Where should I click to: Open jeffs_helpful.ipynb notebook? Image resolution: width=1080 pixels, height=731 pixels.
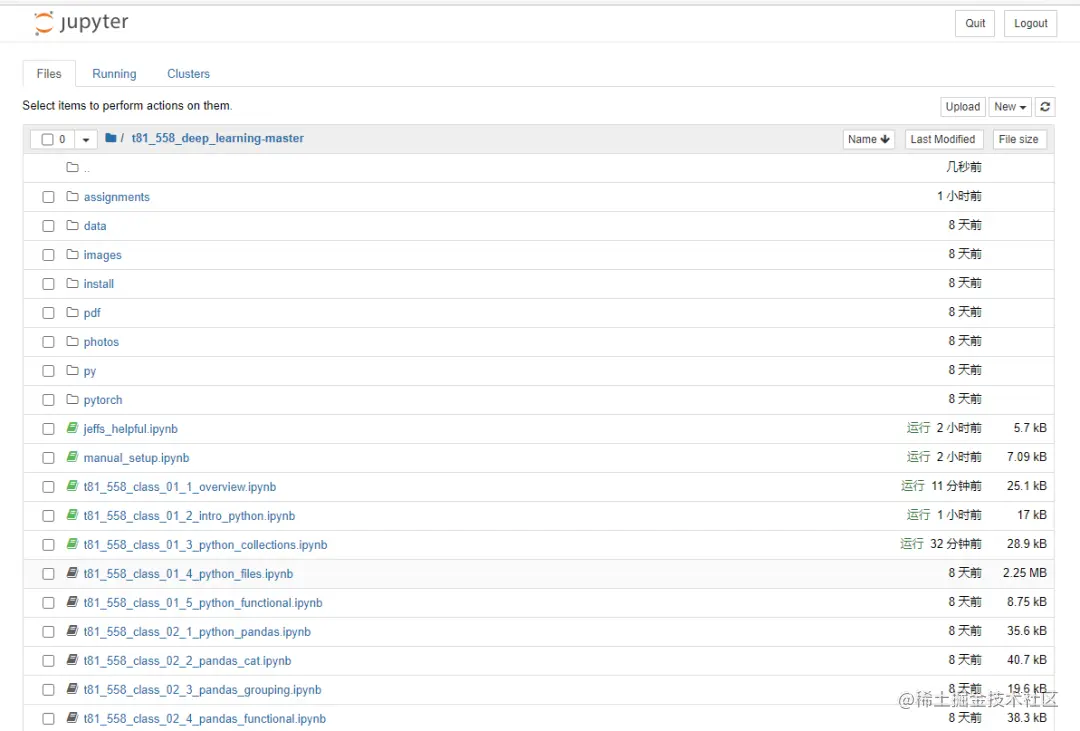130,429
